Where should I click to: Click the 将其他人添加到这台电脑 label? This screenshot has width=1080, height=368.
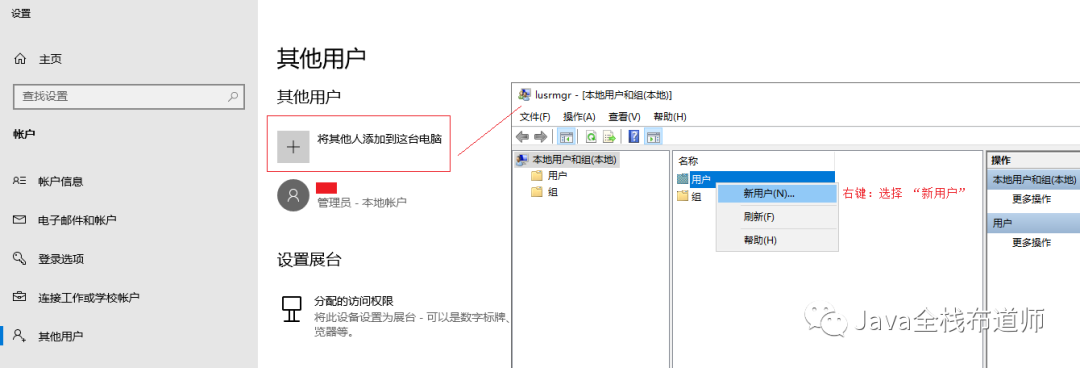pyautogui.click(x=380, y=139)
